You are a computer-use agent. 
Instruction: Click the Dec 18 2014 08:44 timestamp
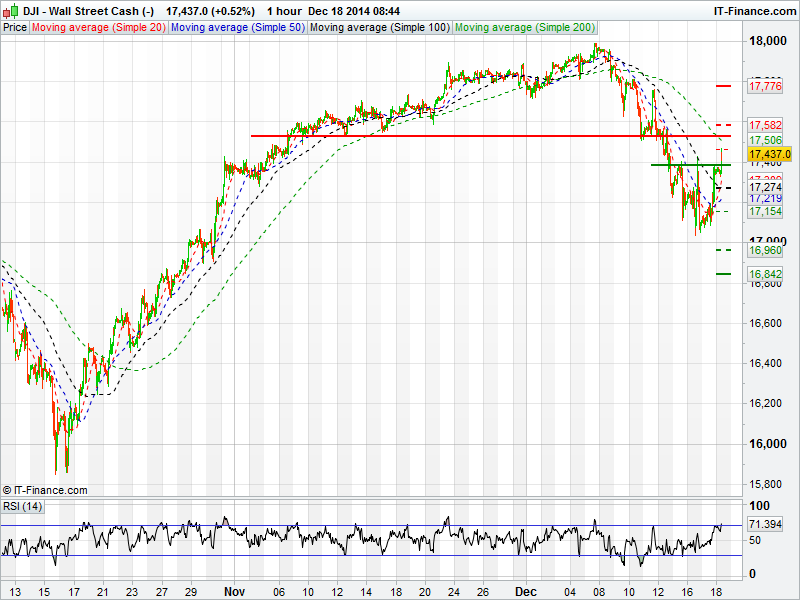(x=354, y=11)
